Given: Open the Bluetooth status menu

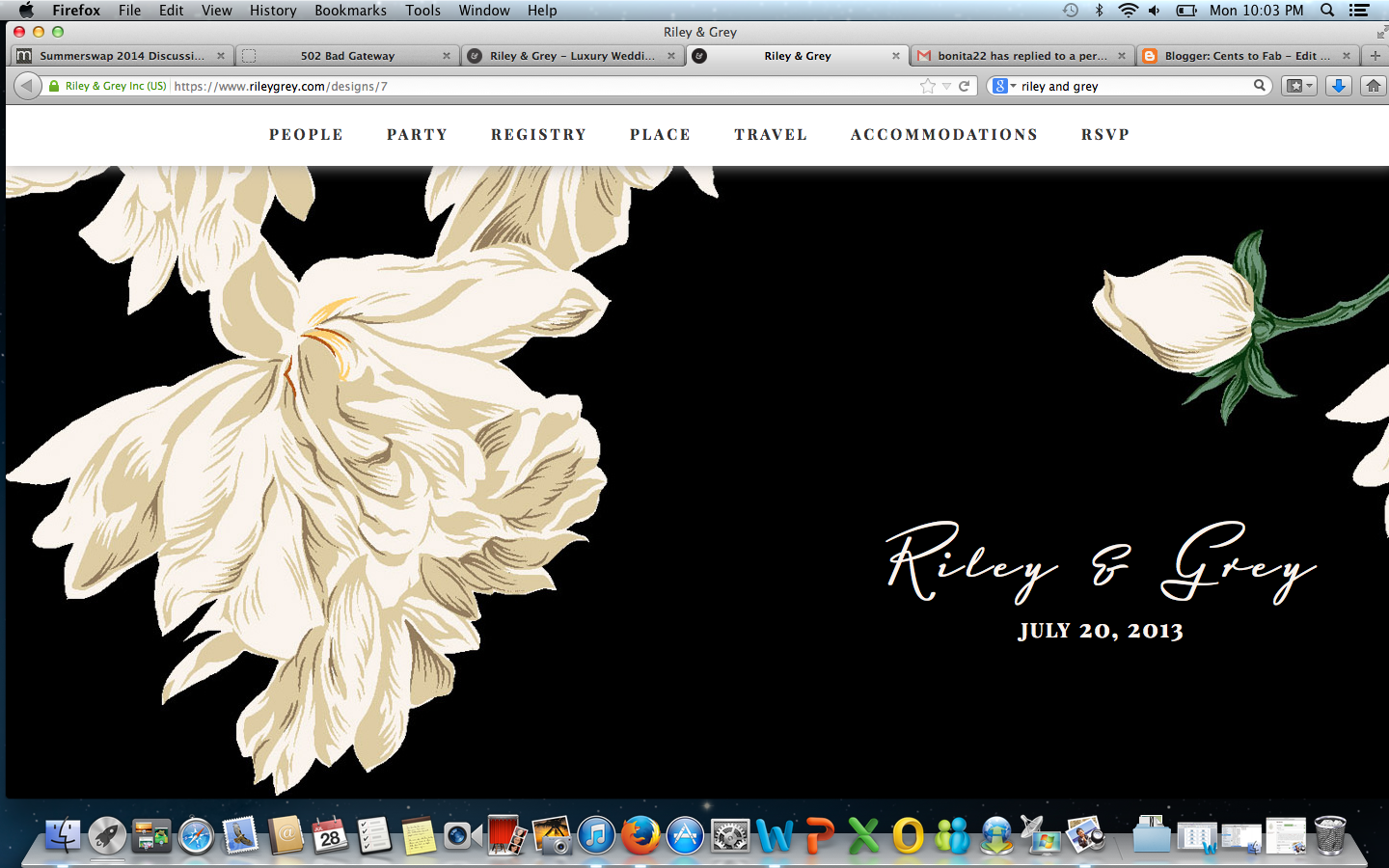Looking at the screenshot, I should point(1099,11).
